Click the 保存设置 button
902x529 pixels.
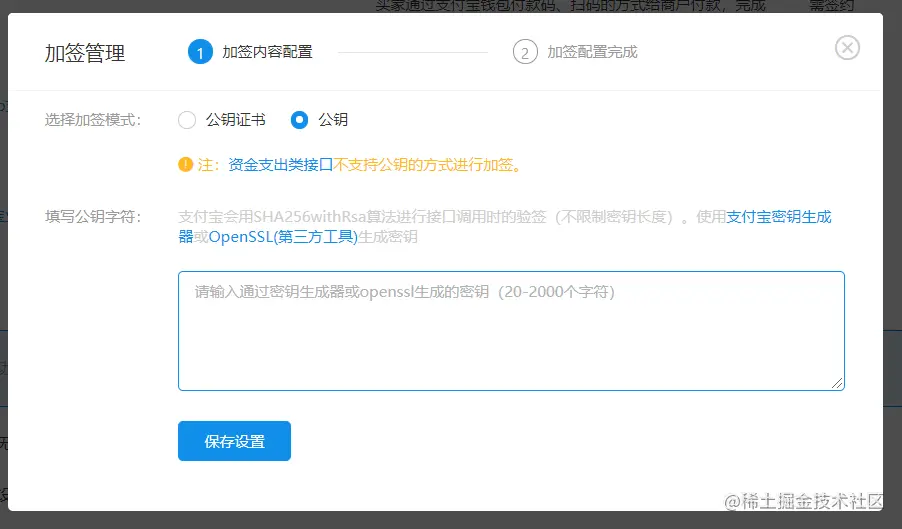pos(234,441)
